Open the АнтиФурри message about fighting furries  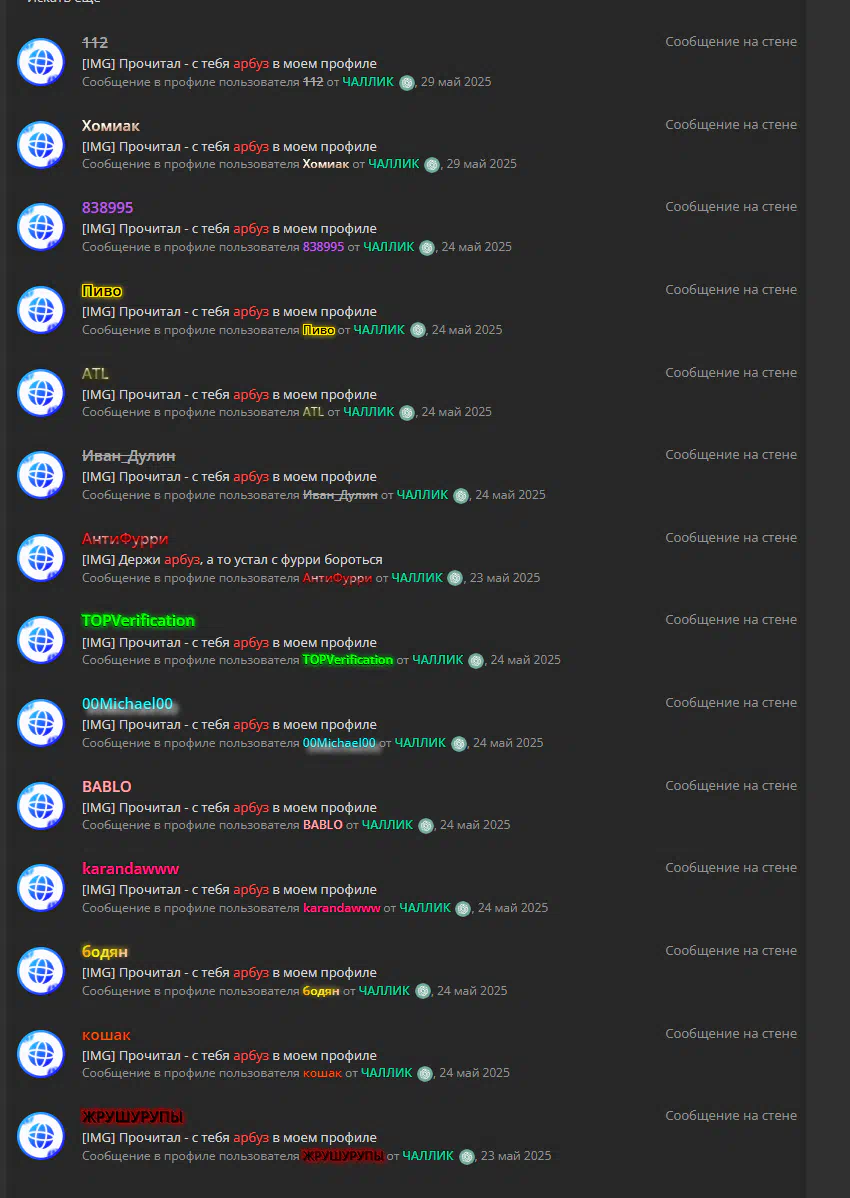[x=232, y=560]
